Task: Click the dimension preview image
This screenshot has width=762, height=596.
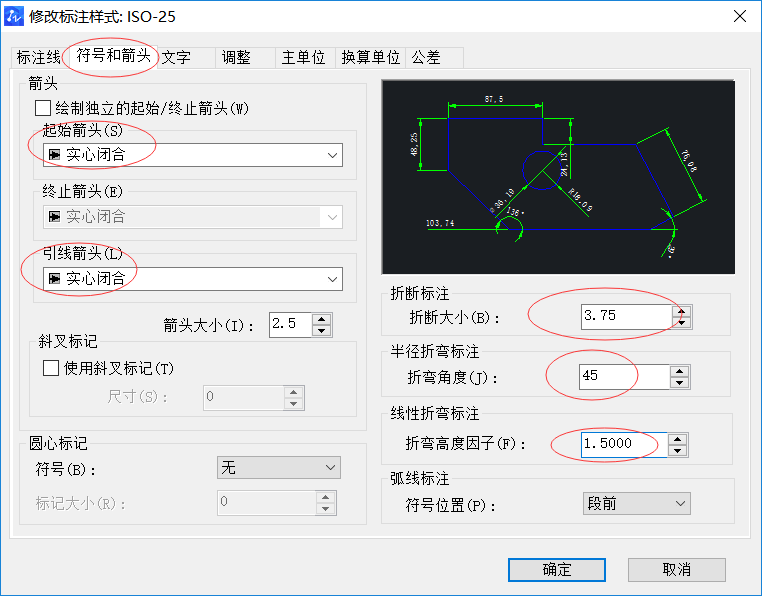Action: click(558, 178)
